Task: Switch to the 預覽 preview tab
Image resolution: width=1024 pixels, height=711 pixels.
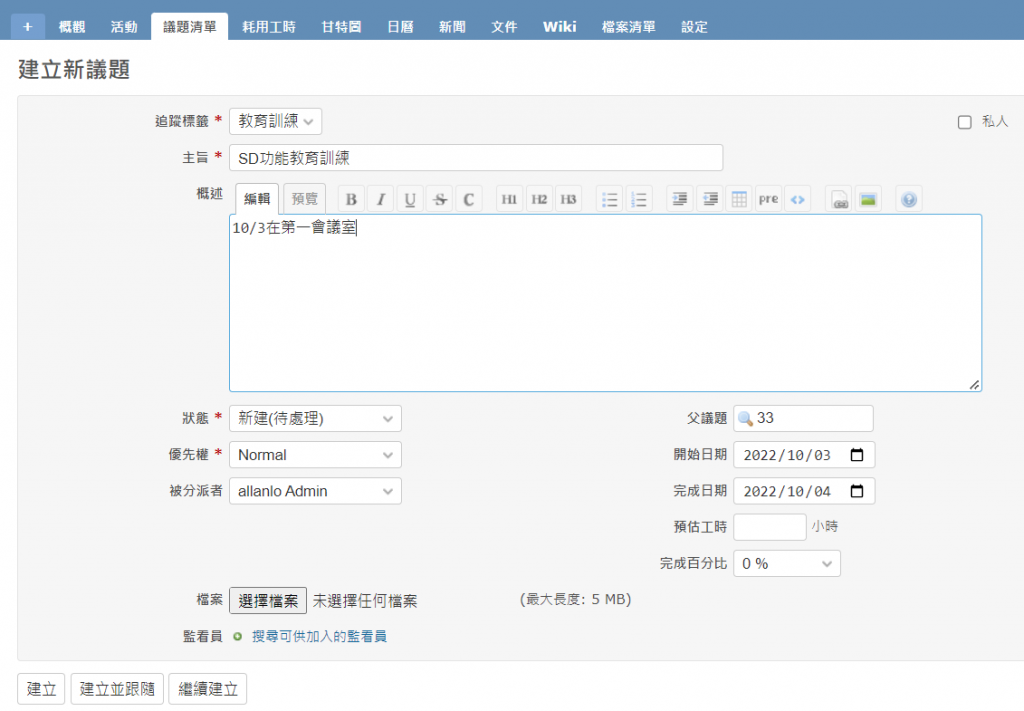Action: coord(304,198)
